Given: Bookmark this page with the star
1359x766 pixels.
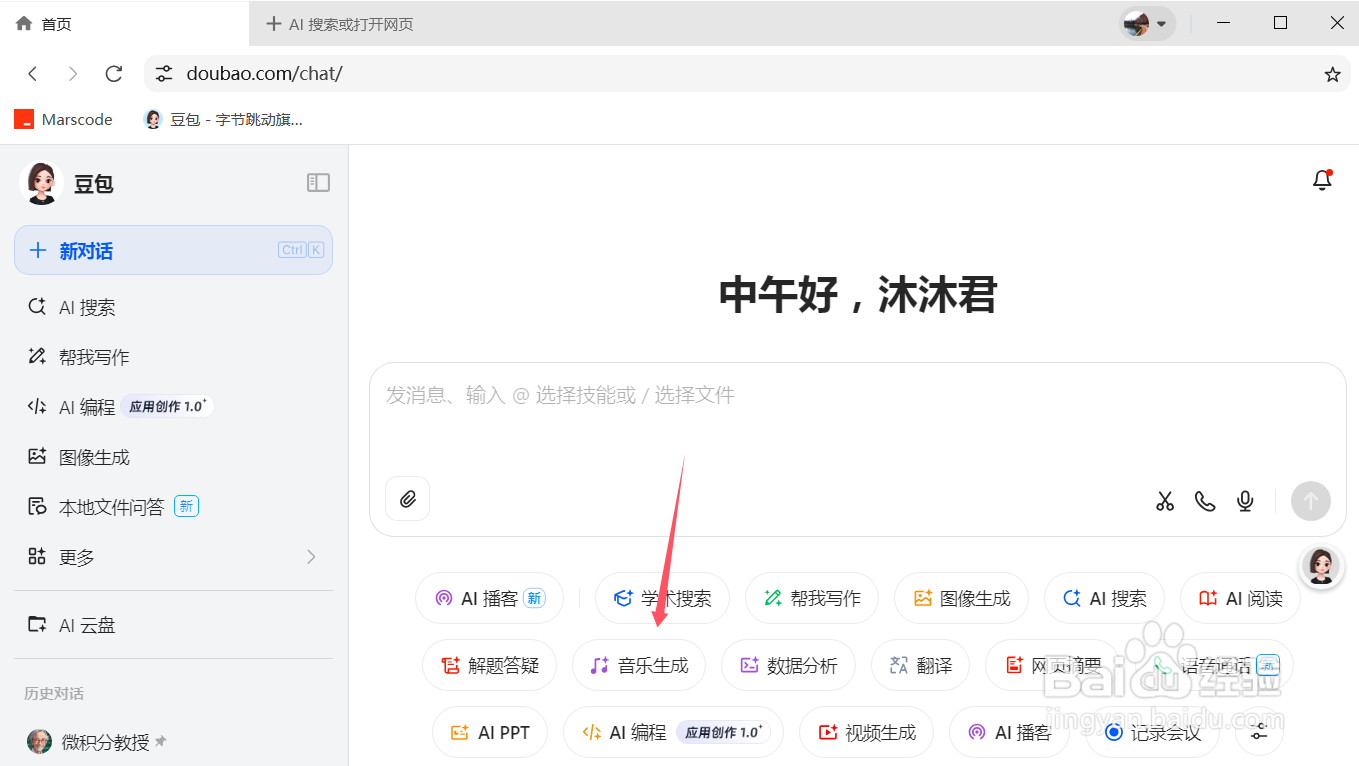Looking at the screenshot, I should click(x=1332, y=74).
